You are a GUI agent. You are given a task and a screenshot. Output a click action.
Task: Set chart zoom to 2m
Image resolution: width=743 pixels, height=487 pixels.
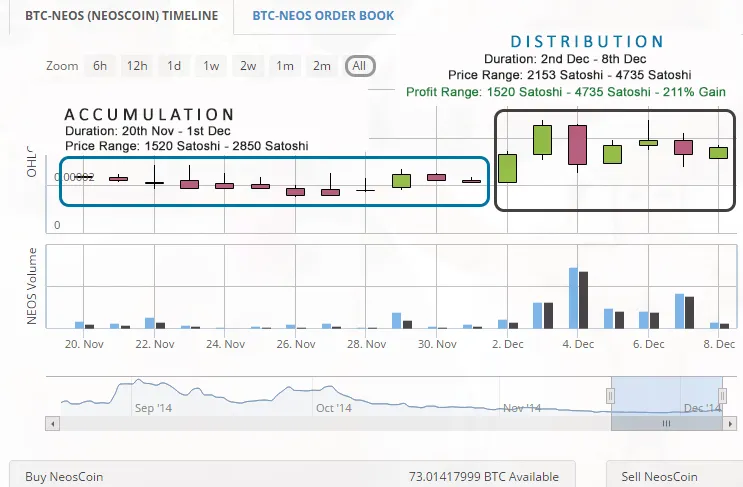pyautogui.click(x=322, y=66)
